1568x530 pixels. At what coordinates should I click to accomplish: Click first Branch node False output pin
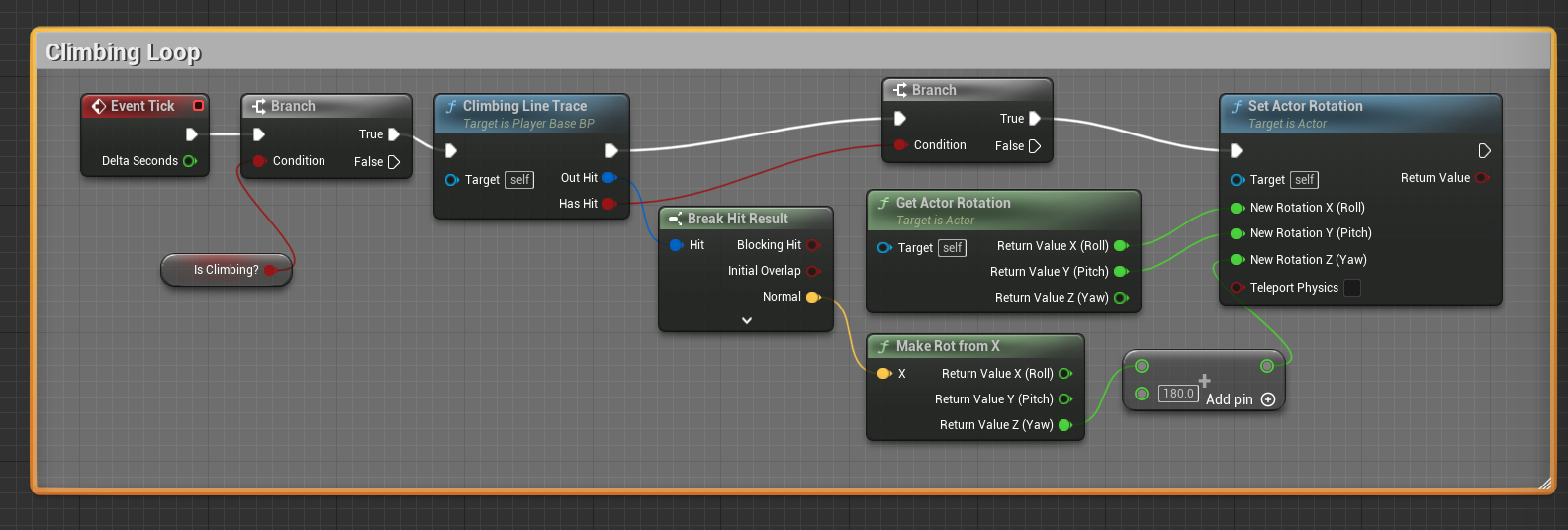(394, 162)
